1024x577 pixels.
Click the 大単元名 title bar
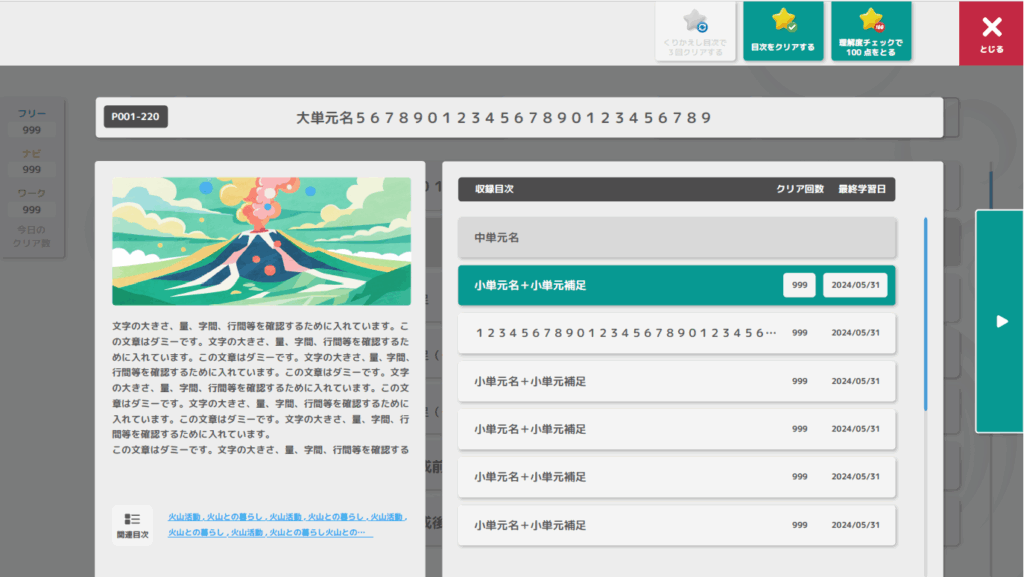[x=519, y=117]
